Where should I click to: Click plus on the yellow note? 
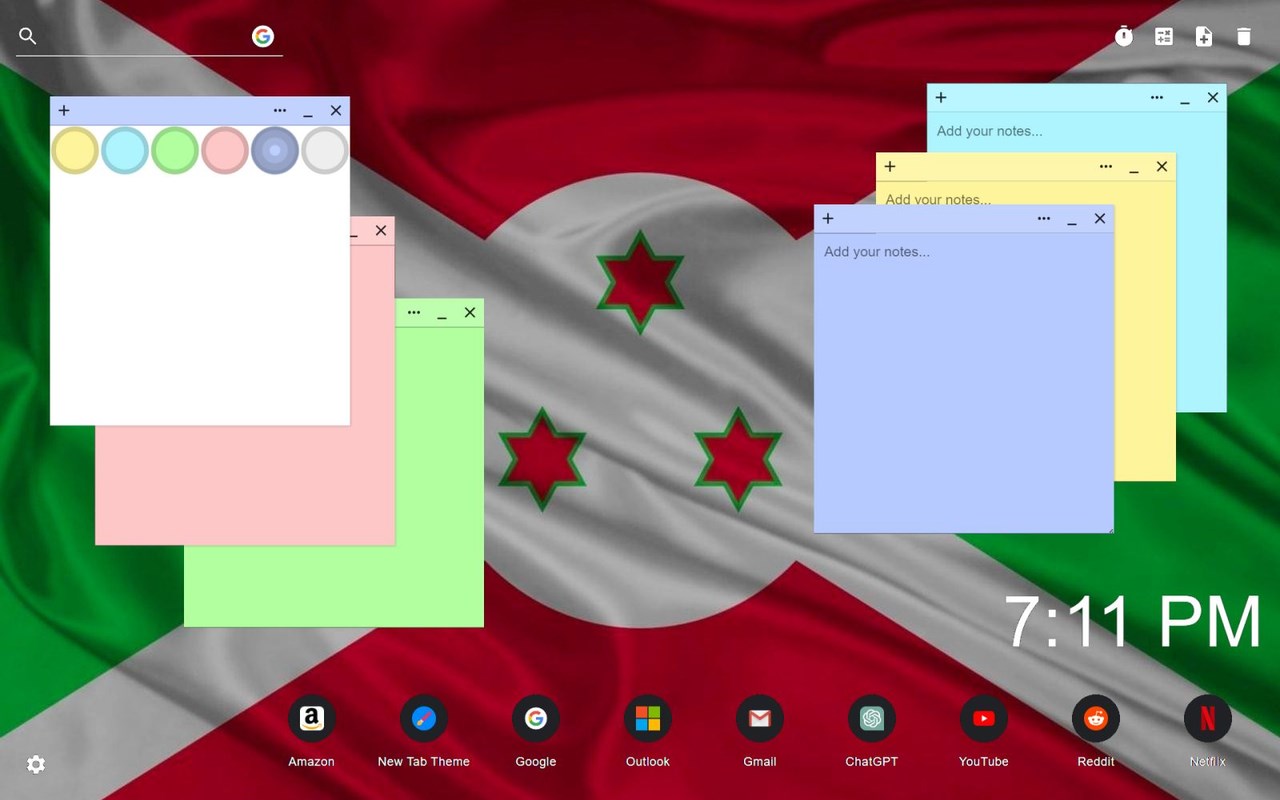click(x=890, y=167)
